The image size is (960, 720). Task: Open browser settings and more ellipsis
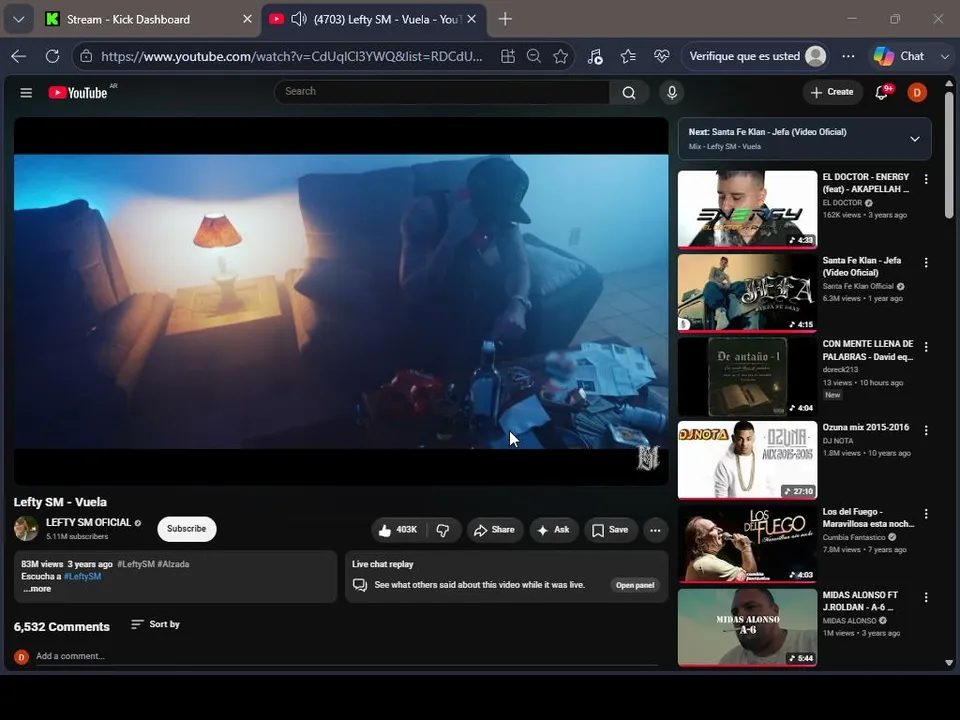pyautogui.click(x=848, y=56)
